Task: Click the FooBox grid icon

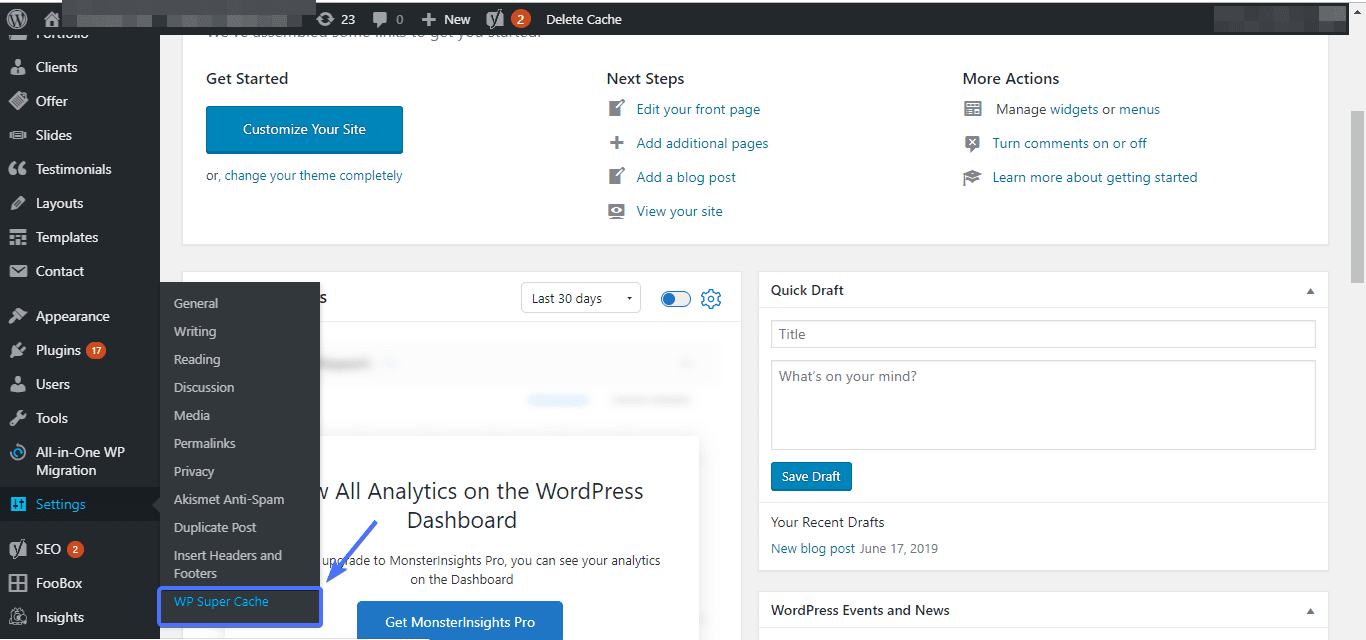Action: (18, 583)
